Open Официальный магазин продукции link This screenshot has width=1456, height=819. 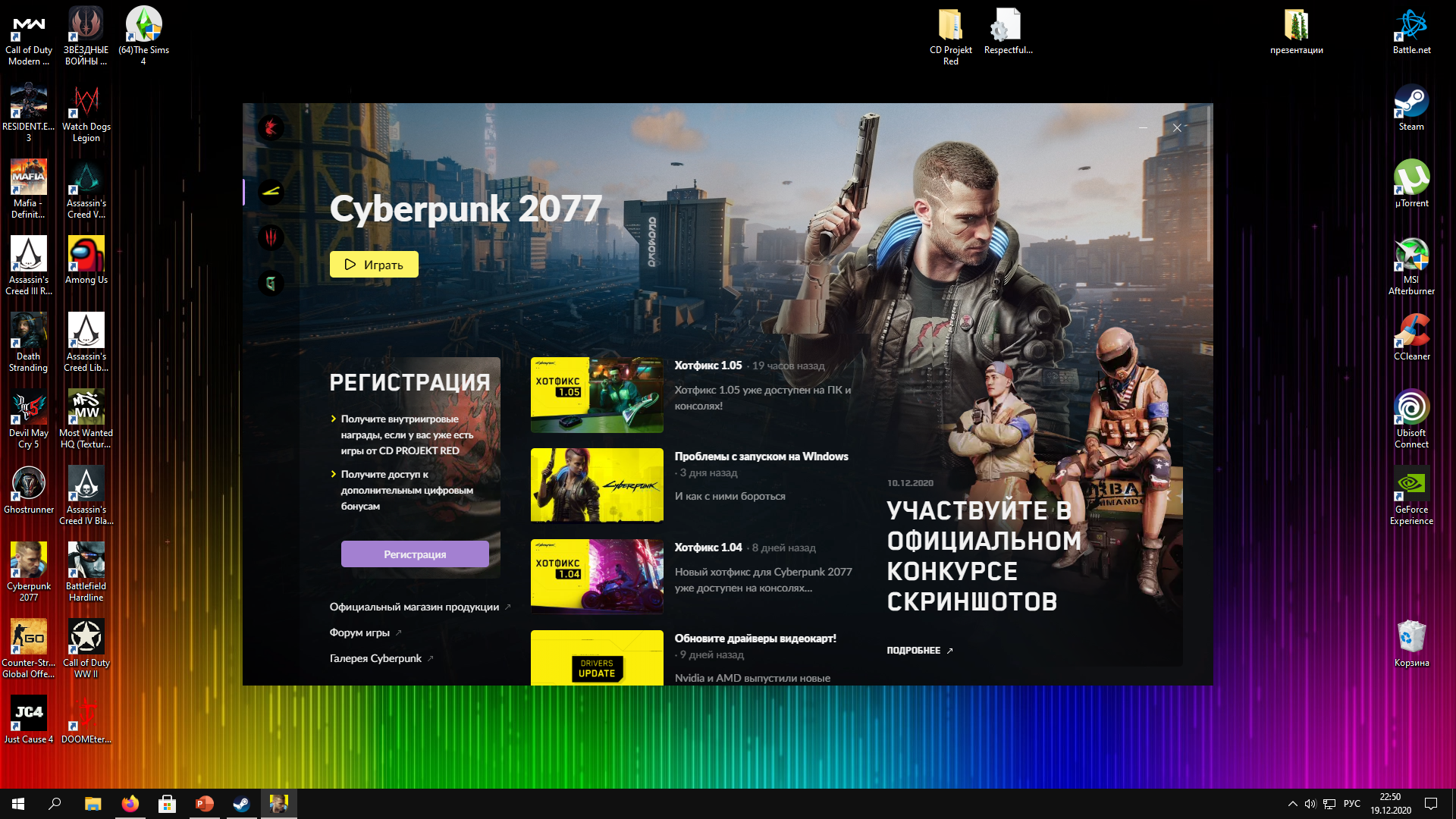[x=414, y=607]
